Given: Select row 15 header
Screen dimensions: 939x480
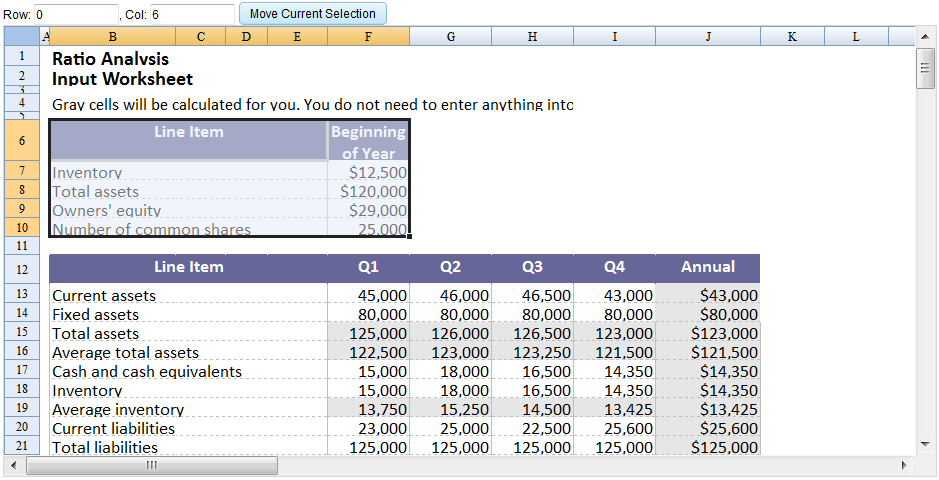Looking at the screenshot, I should coord(22,332).
